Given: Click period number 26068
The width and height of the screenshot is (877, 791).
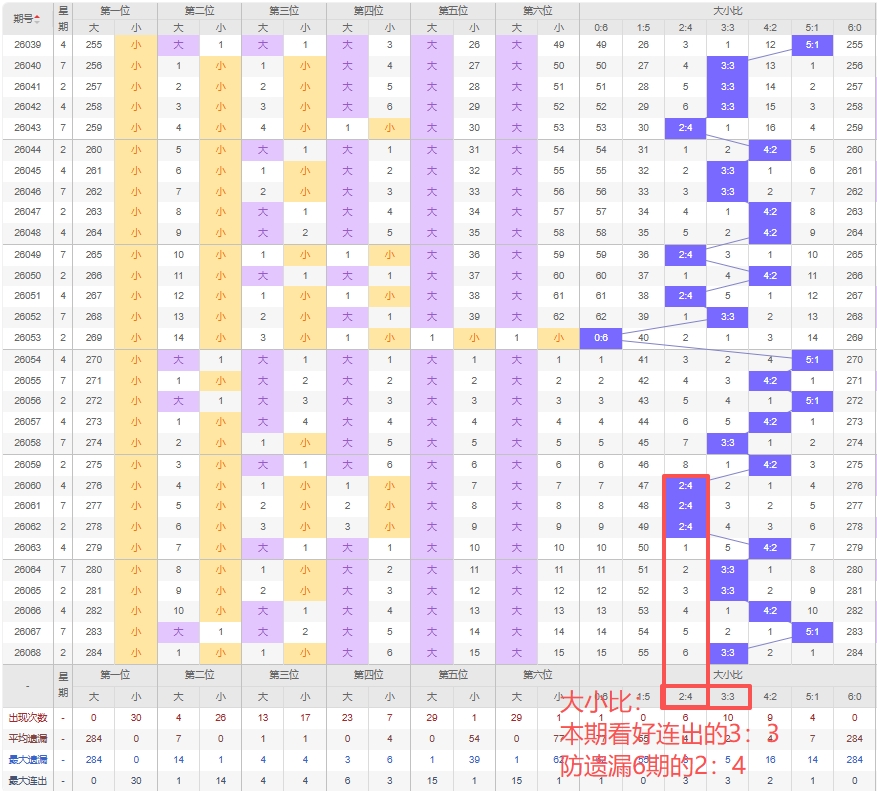Looking at the screenshot, I should click(x=28, y=652).
